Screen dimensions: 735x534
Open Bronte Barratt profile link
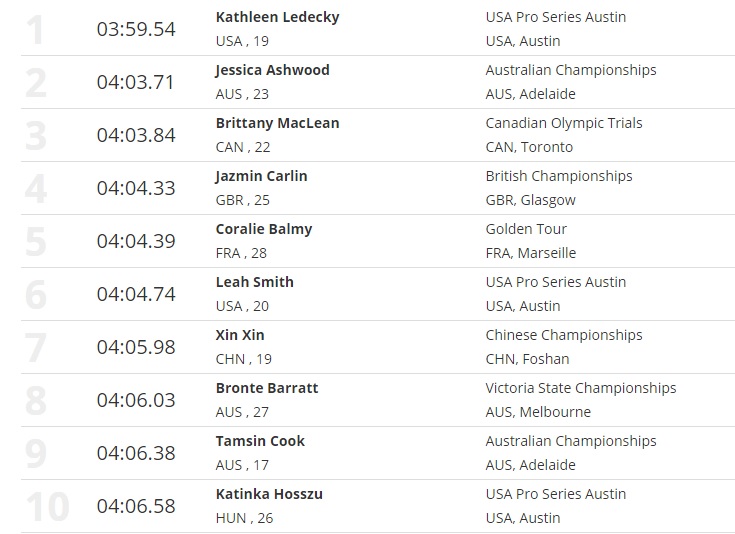pyautogui.click(x=267, y=388)
